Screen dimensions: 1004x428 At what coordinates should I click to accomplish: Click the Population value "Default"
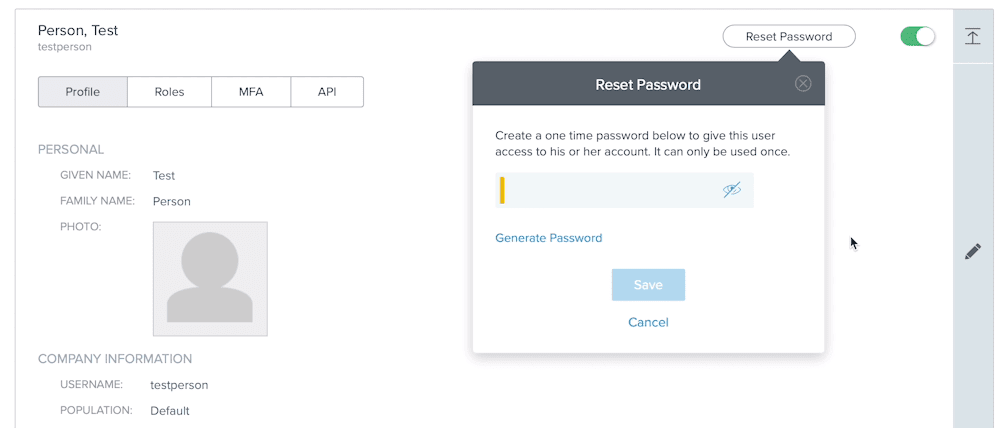click(170, 410)
